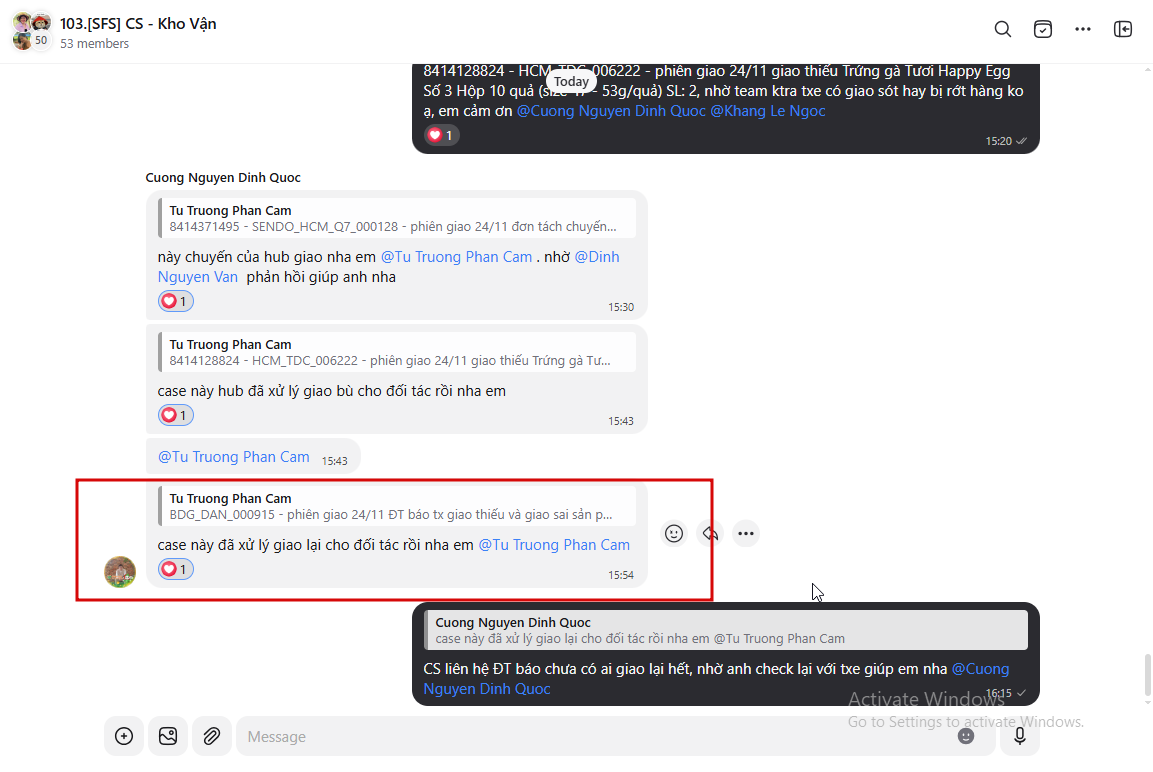The width and height of the screenshot is (1153, 772).
Task: Start voice message with microphone icon
Action: 1020,736
